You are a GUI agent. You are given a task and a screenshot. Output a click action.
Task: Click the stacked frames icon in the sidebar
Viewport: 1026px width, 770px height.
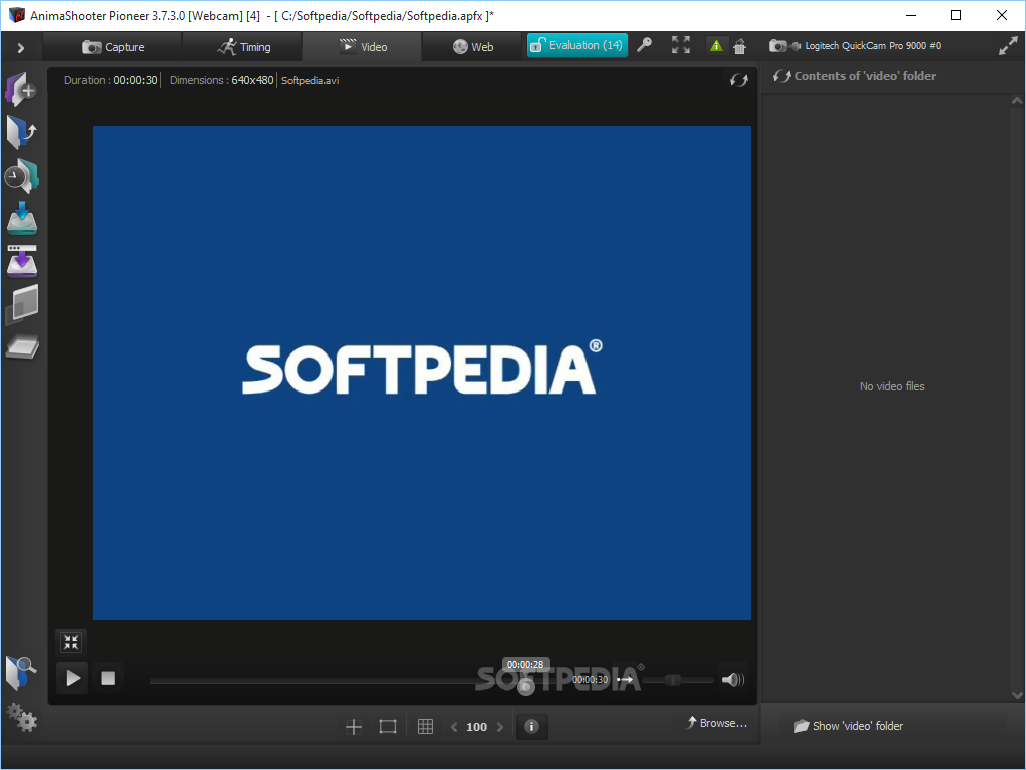[x=22, y=304]
